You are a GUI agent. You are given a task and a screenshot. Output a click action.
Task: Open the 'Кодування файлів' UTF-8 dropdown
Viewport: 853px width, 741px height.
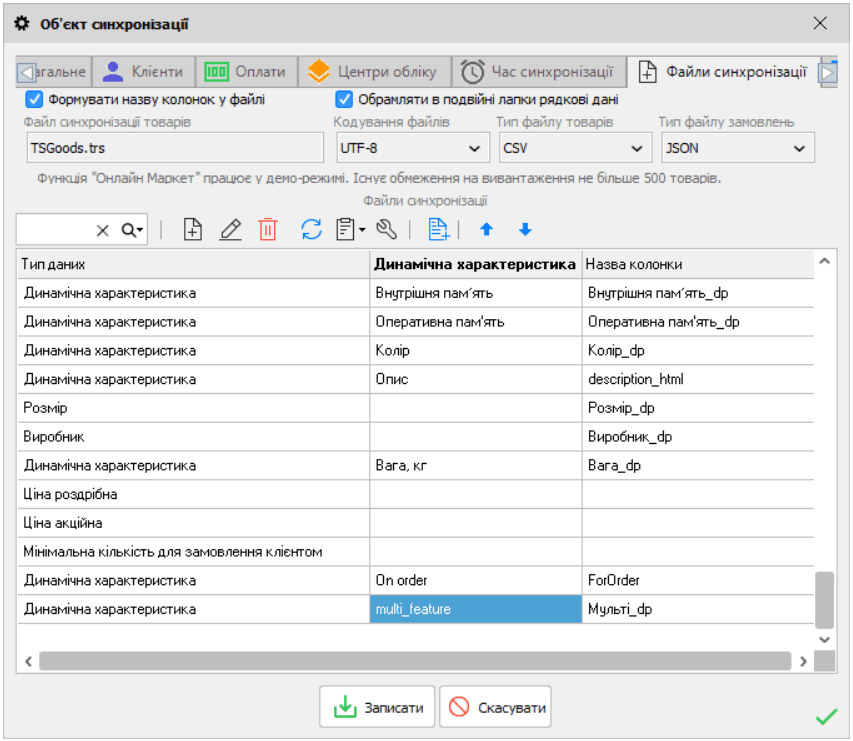click(x=410, y=148)
